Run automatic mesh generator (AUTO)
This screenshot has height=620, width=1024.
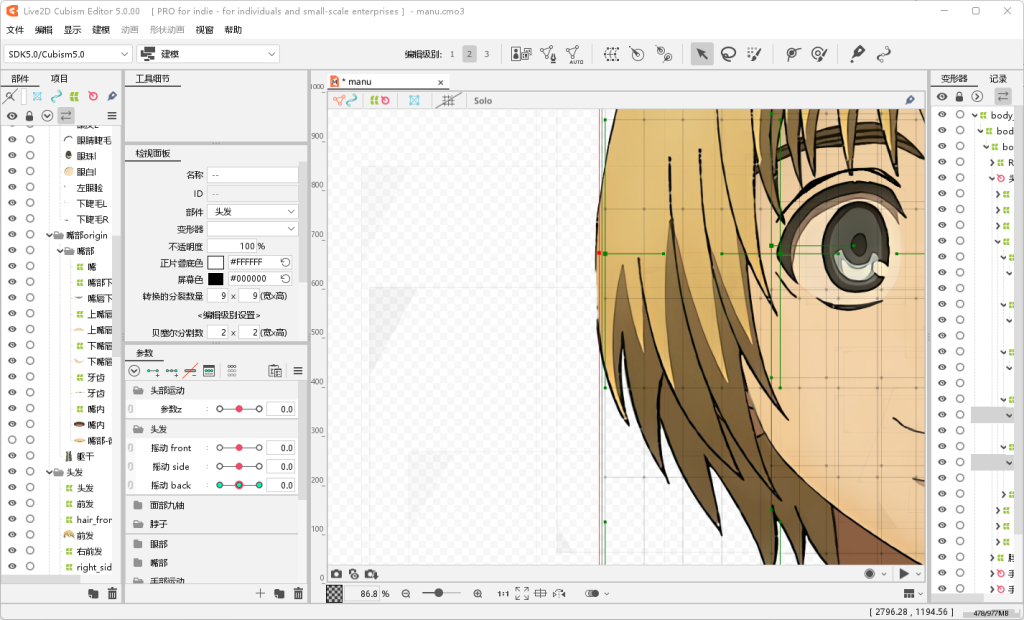pos(574,54)
